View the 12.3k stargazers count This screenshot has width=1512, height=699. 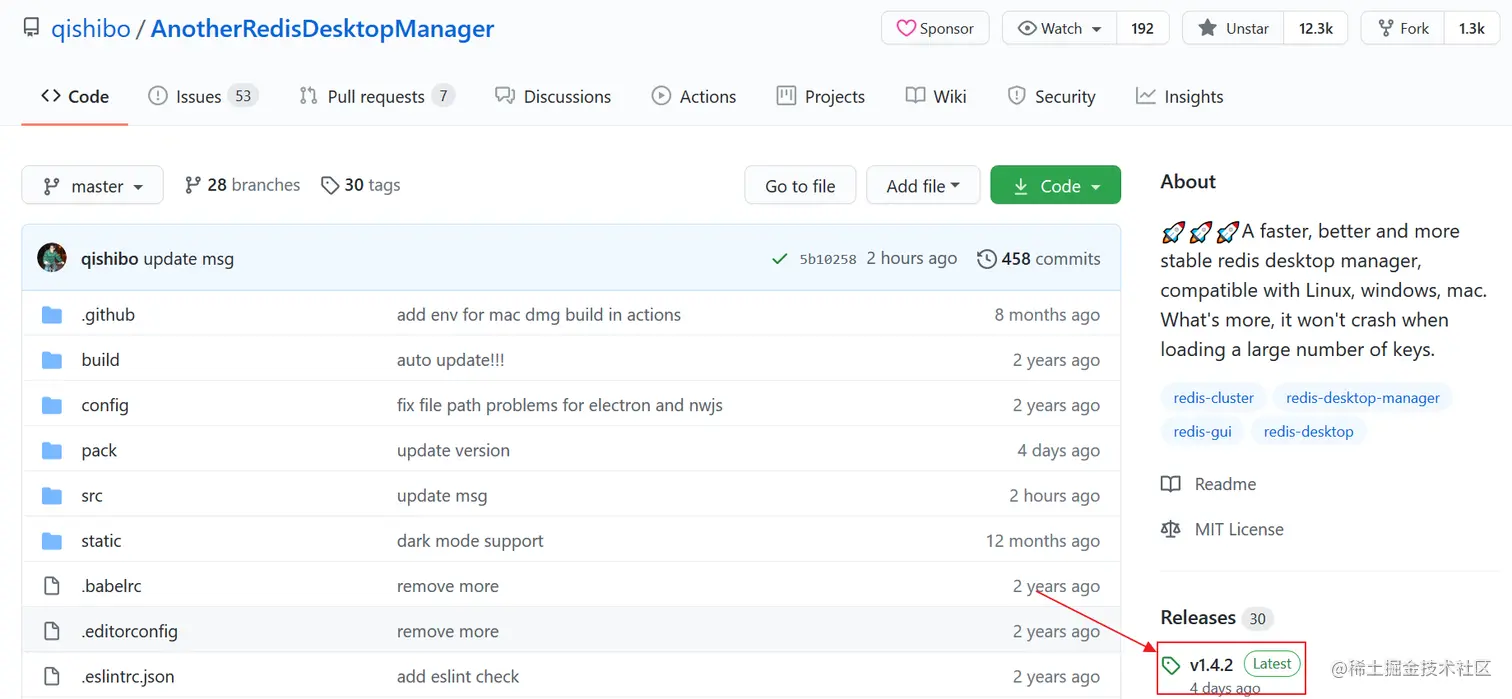coord(1316,28)
